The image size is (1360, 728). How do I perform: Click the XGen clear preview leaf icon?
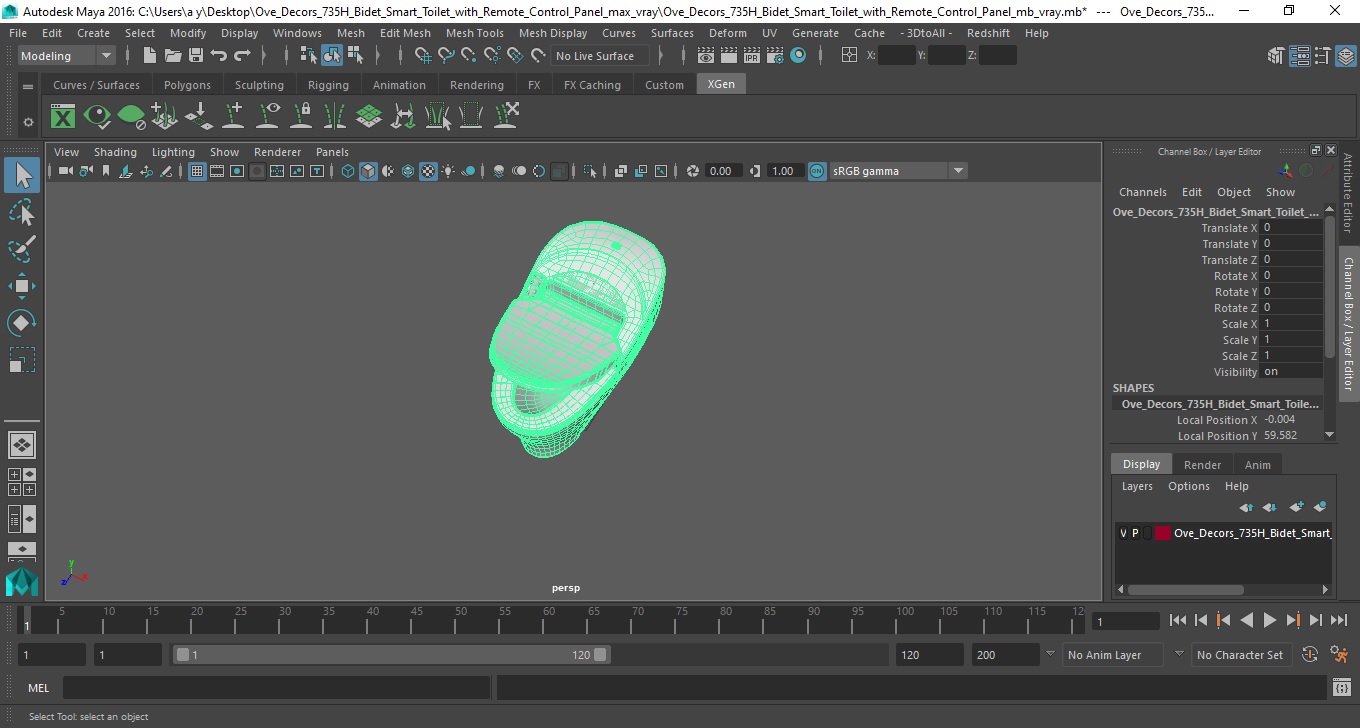(x=131, y=117)
